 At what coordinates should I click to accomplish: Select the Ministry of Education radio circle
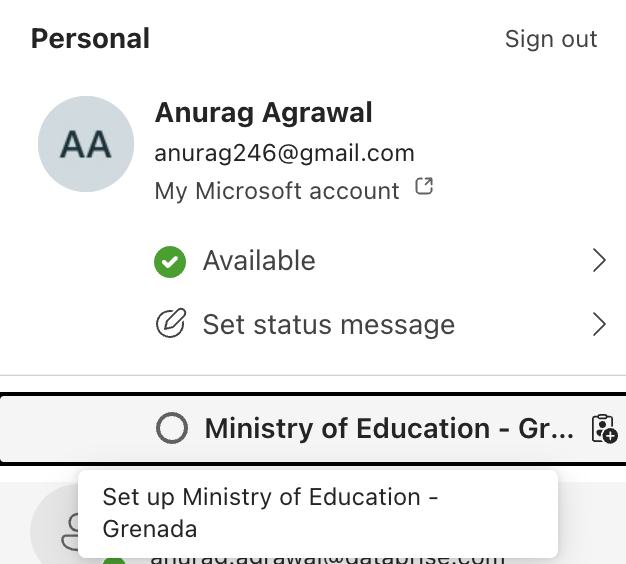point(172,429)
